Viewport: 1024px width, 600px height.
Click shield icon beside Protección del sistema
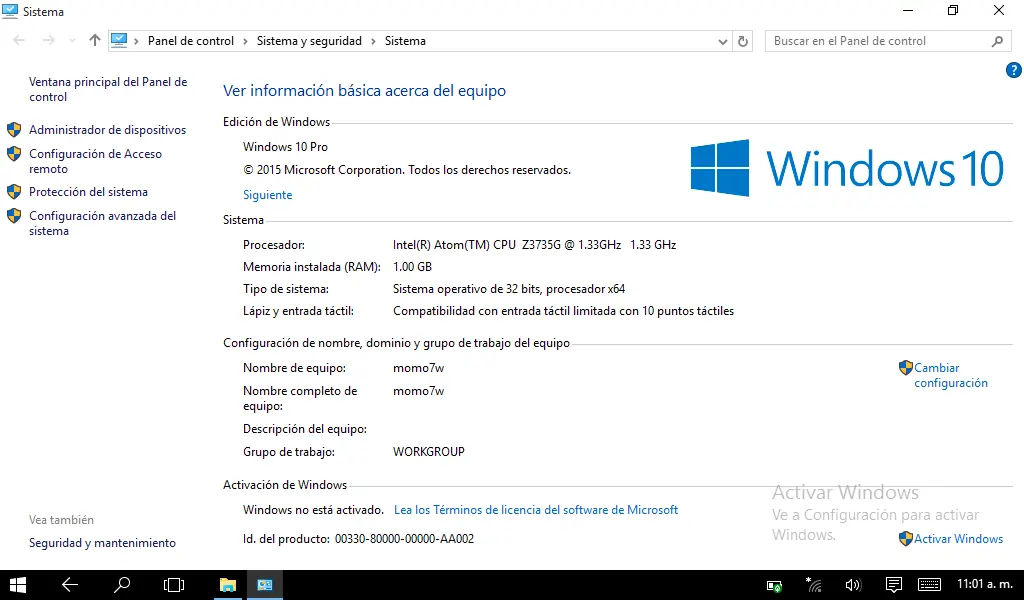(x=14, y=191)
